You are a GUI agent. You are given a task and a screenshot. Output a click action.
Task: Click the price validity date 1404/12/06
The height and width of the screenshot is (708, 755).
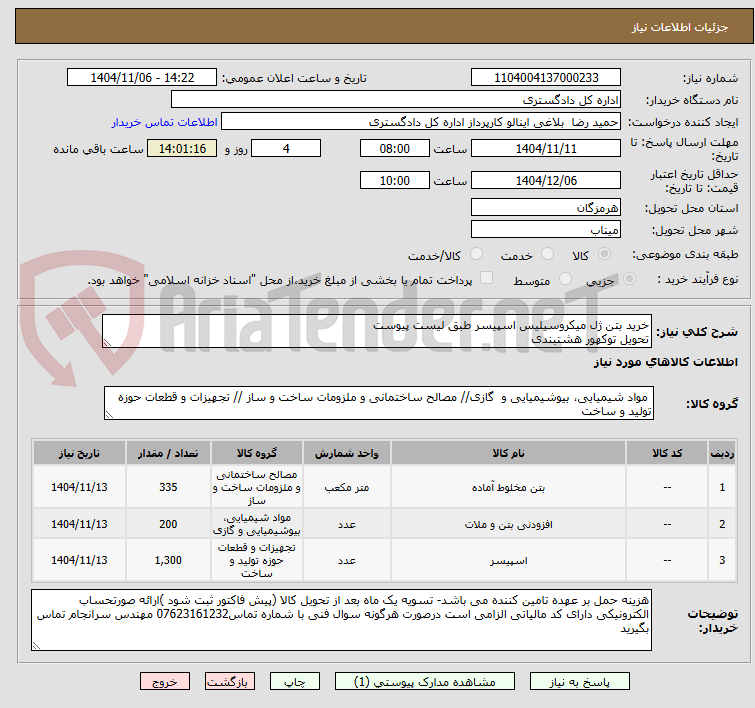coord(546,180)
